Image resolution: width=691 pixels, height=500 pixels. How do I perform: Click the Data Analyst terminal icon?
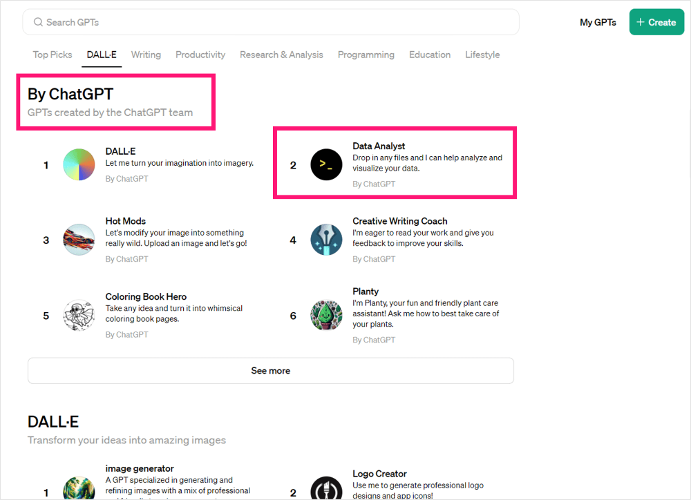tap(326, 165)
